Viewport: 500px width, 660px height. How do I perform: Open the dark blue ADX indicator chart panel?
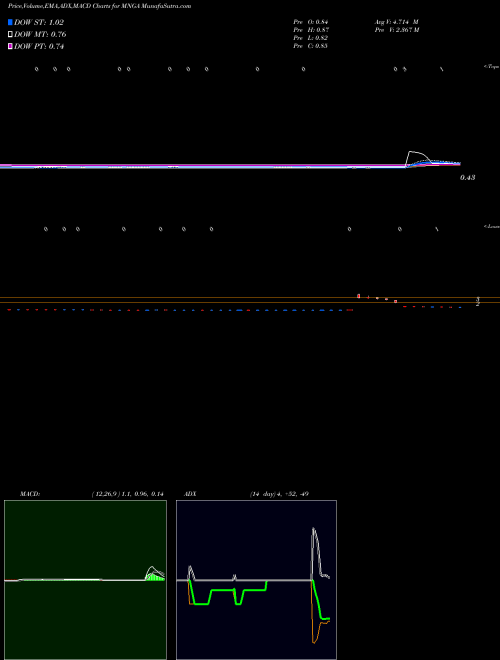click(256, 580)
